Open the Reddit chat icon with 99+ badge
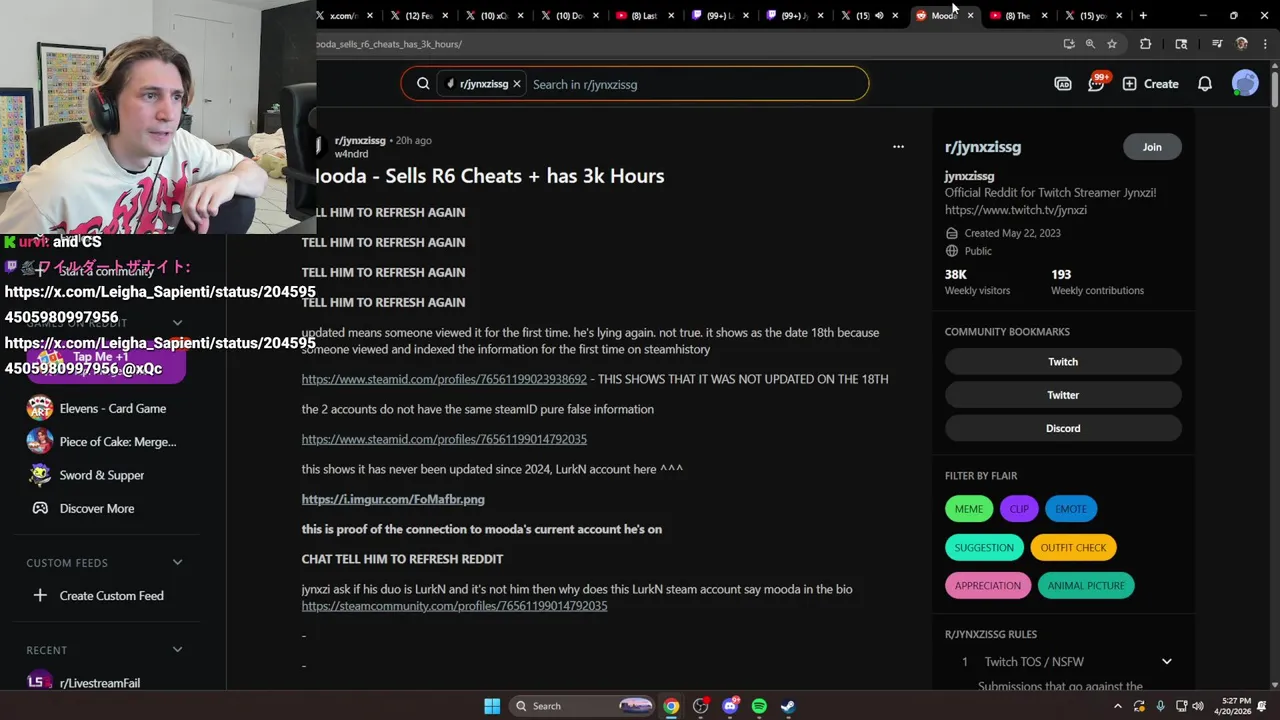 [1096, 84]
